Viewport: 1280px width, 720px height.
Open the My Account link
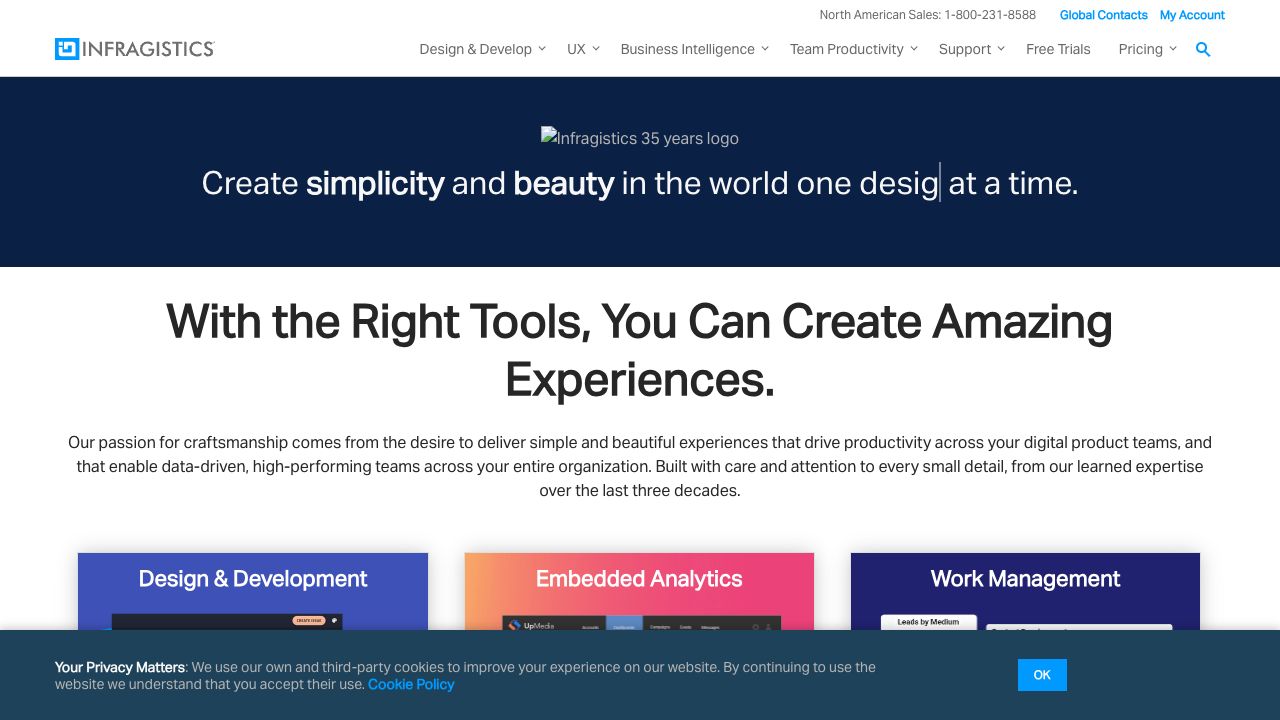1192,15
